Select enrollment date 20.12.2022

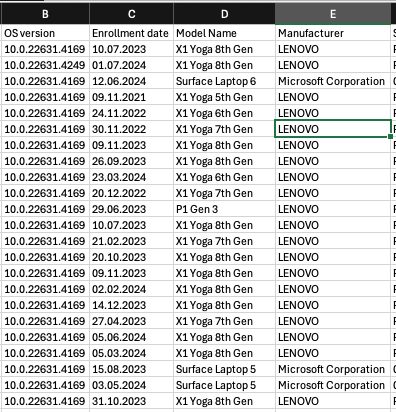click(132, 193)
